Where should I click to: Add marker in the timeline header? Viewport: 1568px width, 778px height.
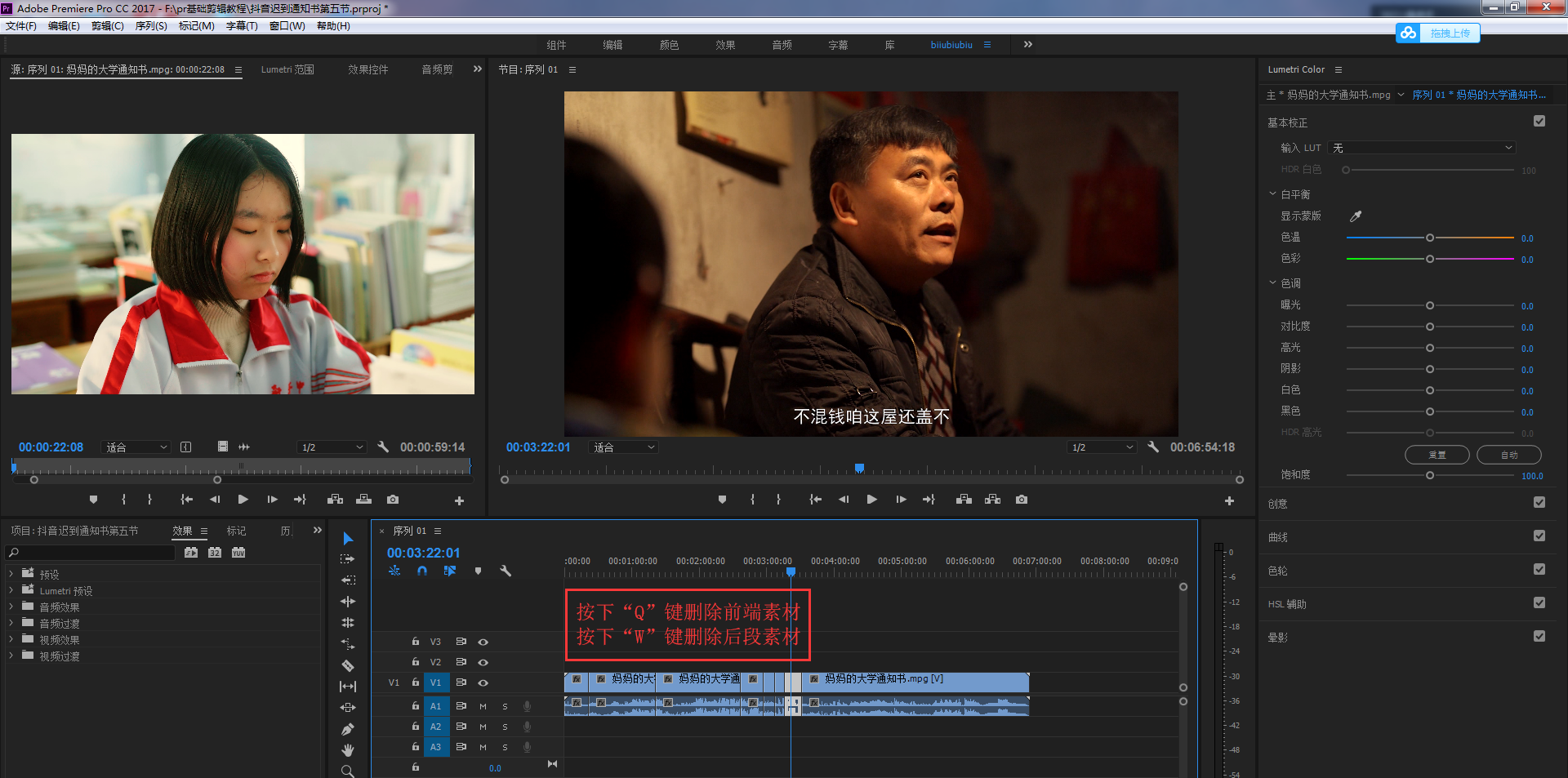pyautogui.click(x=479, y=571)
